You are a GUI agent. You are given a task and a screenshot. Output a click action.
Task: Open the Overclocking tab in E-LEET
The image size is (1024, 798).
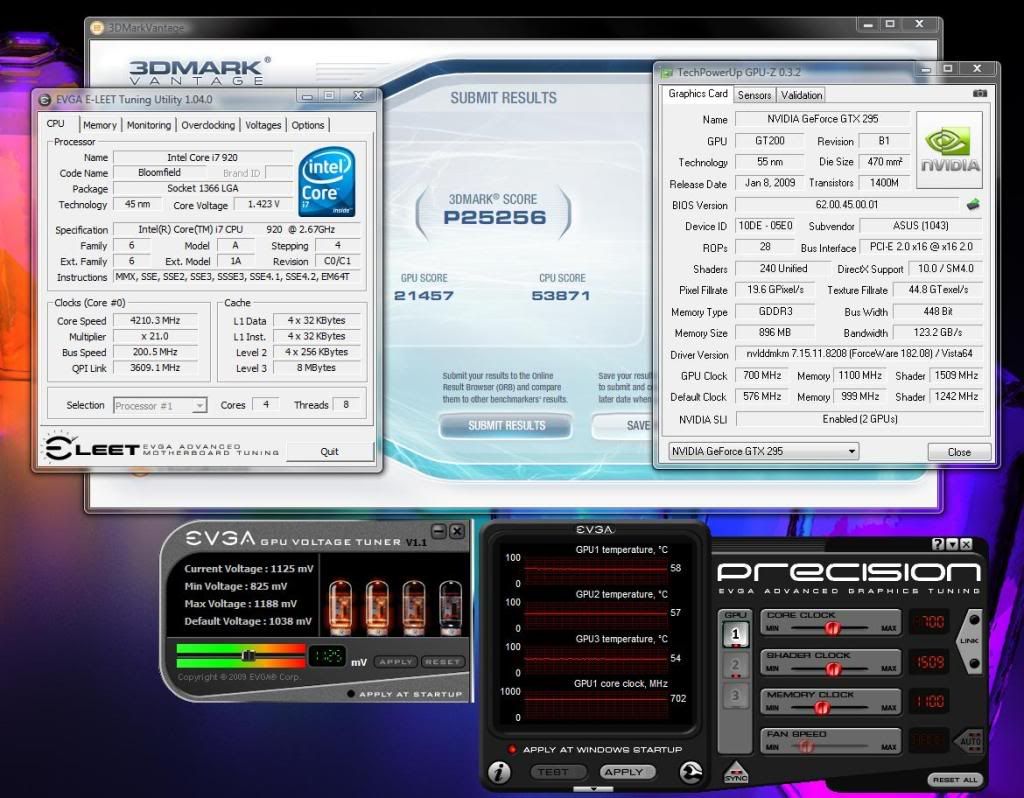208,125
